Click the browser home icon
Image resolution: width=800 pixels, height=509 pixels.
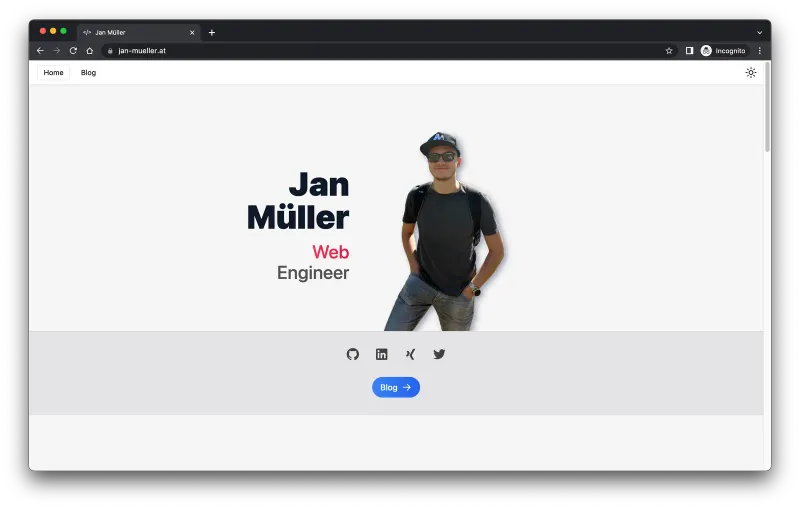89,50
